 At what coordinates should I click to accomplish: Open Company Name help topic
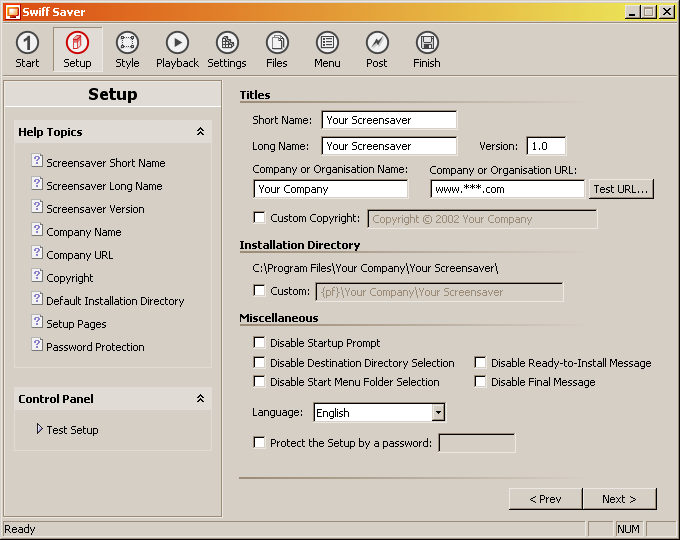84,232
